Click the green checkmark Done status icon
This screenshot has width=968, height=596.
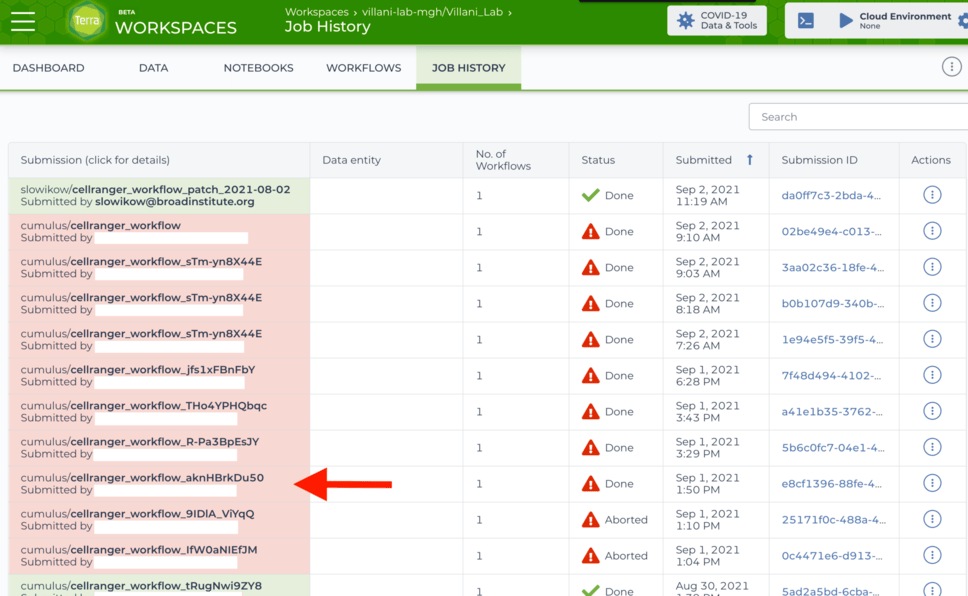591,195
